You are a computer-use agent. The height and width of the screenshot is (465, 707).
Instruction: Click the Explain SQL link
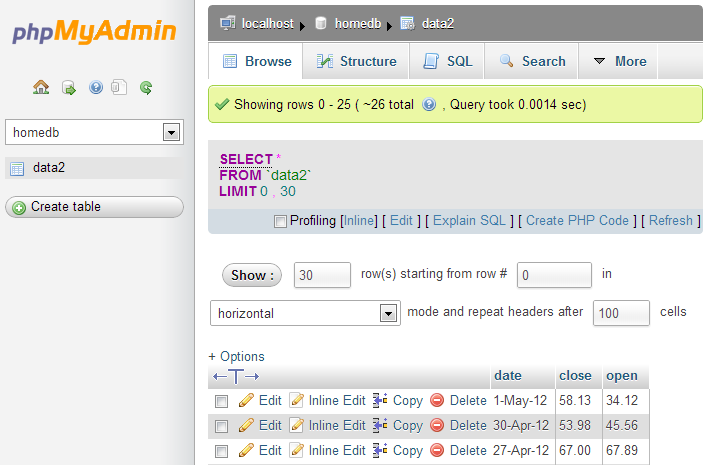point(469,221)
